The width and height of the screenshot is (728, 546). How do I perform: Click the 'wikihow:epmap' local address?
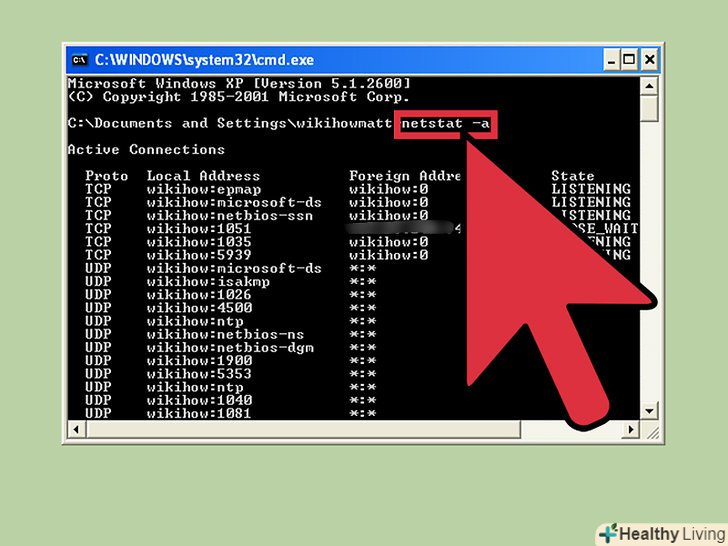coord(204,189)
